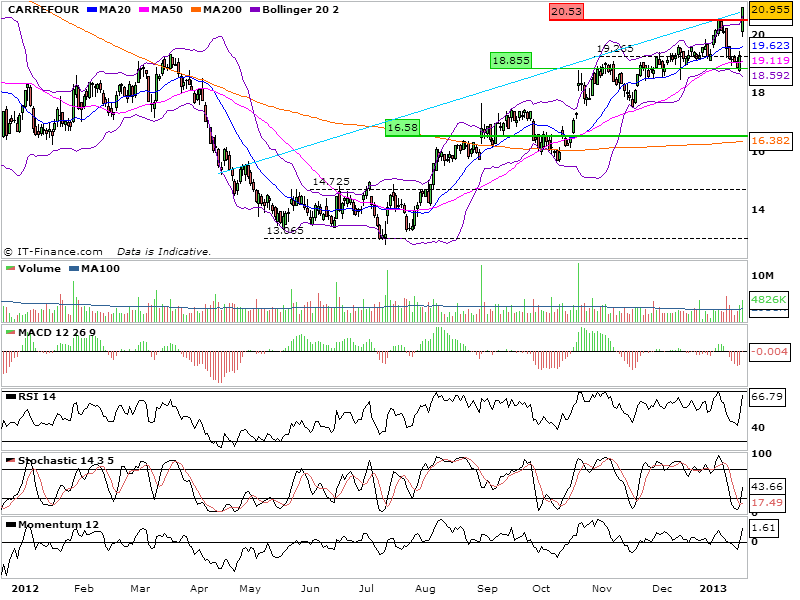Click the Mar time axis label

[x=140, y=589]
